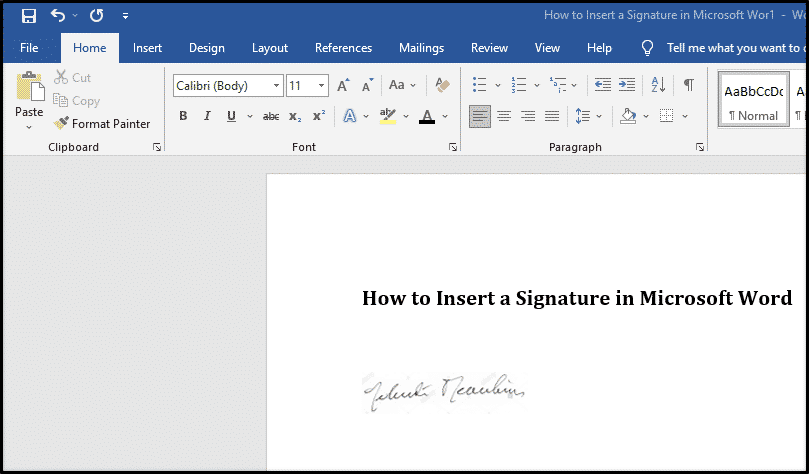This screenshot has height=474, width=809.
Task: Click the Increase Indent icon
Action: [x=627, y=86]
